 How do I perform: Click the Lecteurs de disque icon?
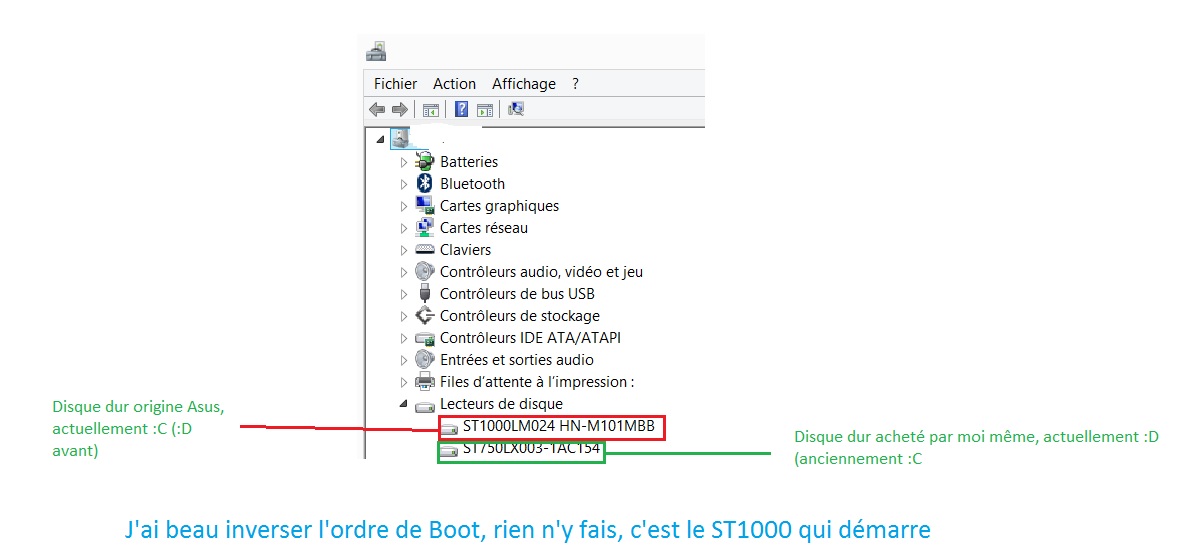click(425, 405)
